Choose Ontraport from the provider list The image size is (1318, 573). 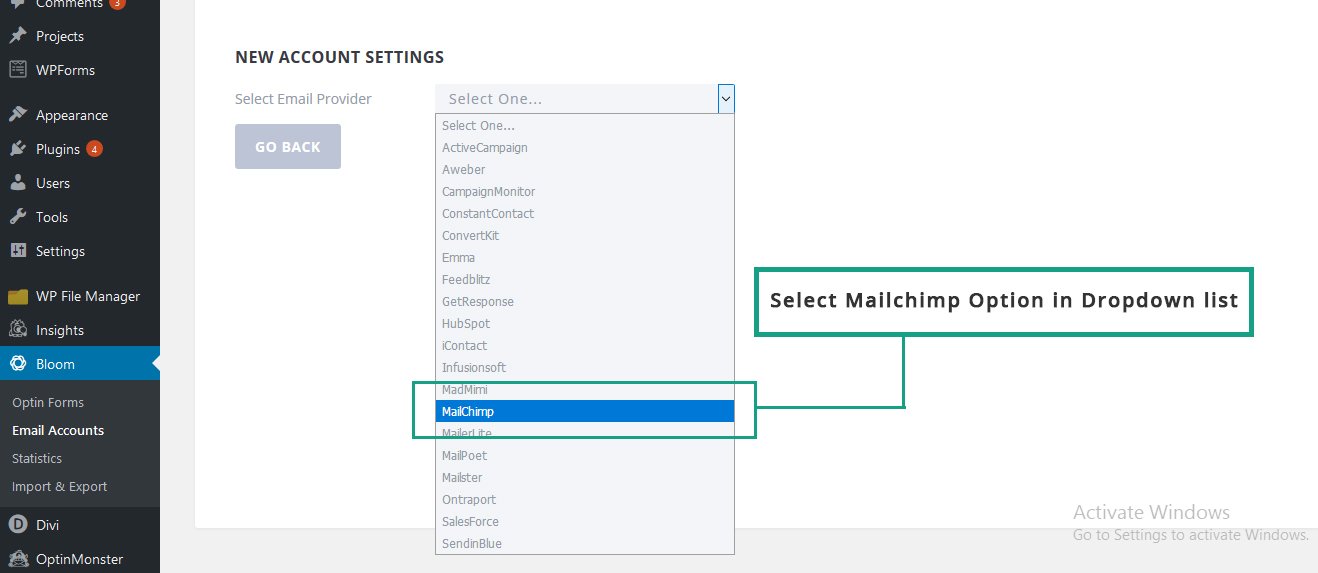(585, 499)
